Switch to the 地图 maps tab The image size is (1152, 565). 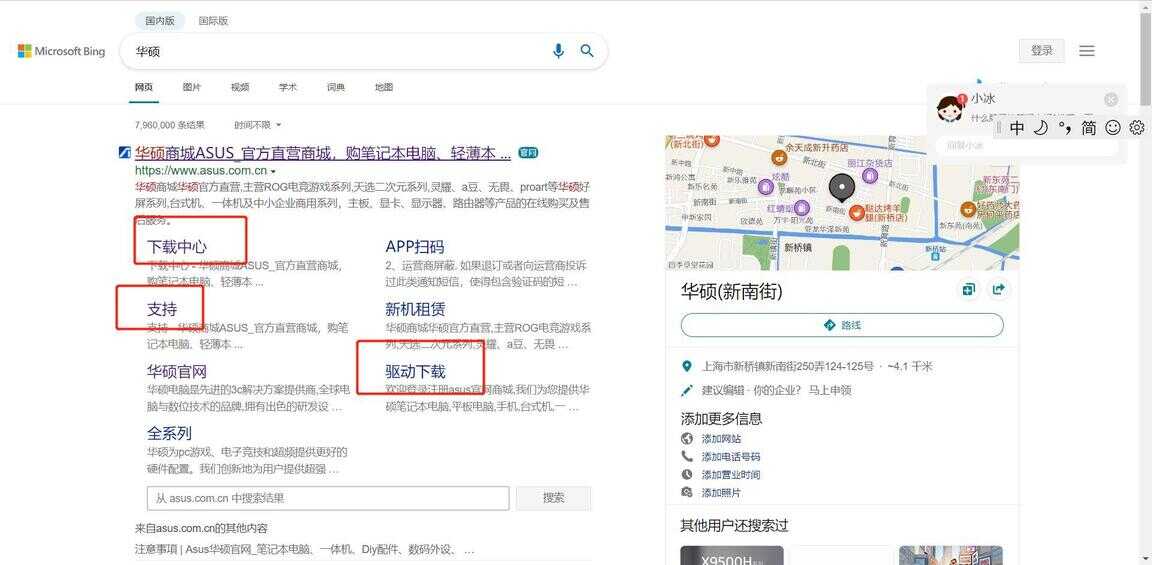coord(384,87)
